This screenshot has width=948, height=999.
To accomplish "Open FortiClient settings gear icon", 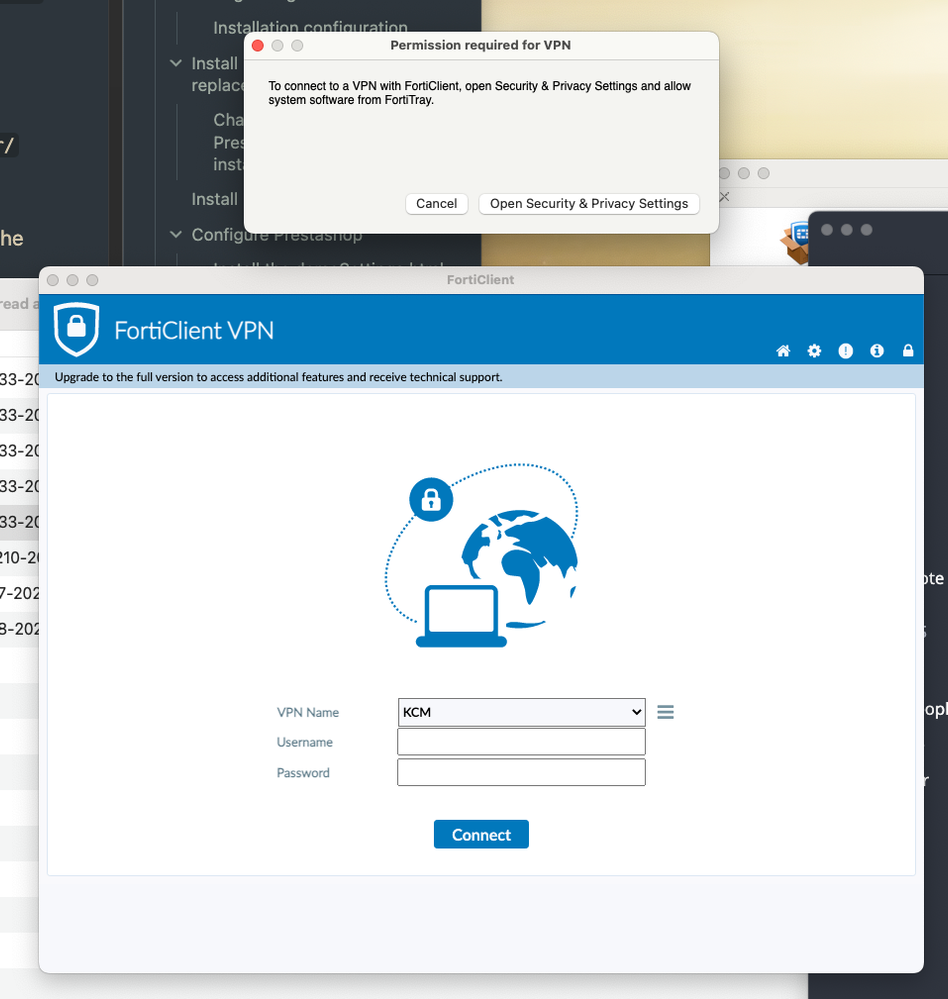I will [x=814, y=350].
